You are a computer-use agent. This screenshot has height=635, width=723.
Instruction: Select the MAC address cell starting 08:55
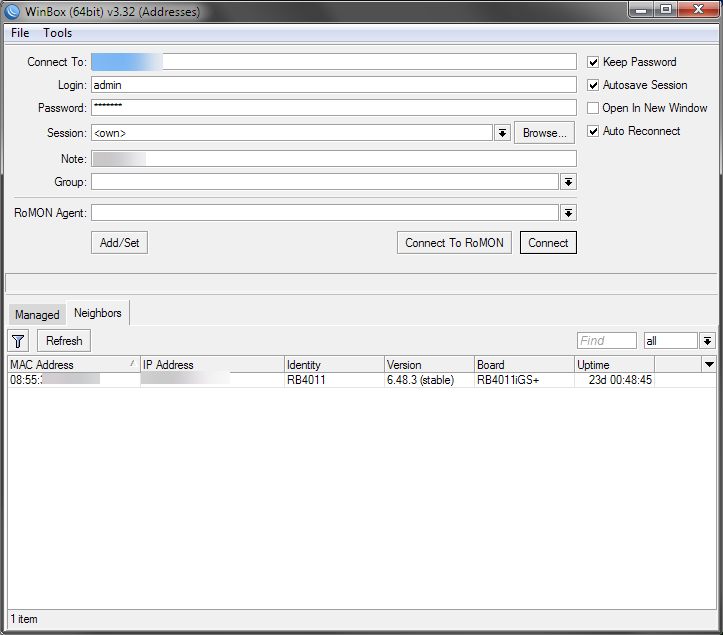(74, 380)
